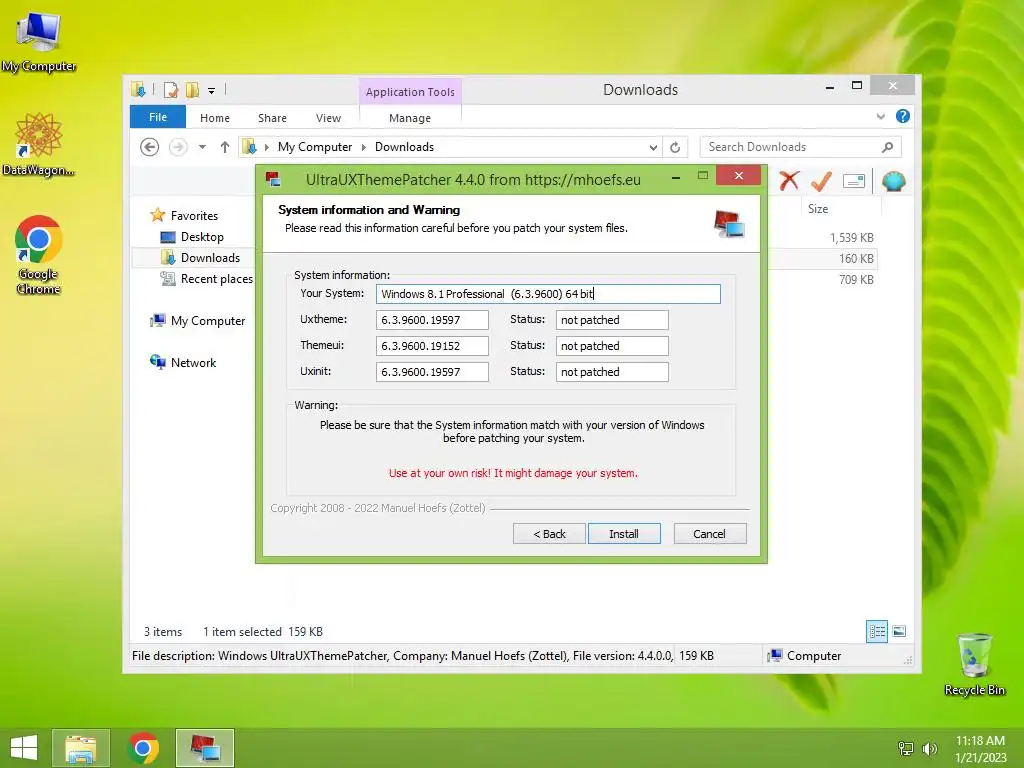Click the address bar folder icon
This screenshot has width=1024, height=768.
coord(249,147)
